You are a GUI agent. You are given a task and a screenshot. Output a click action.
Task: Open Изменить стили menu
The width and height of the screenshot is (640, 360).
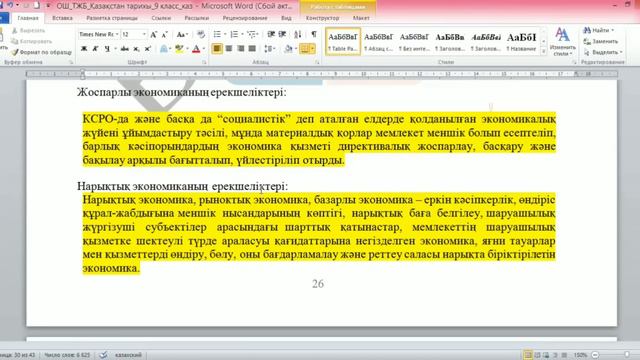[562, 42]
